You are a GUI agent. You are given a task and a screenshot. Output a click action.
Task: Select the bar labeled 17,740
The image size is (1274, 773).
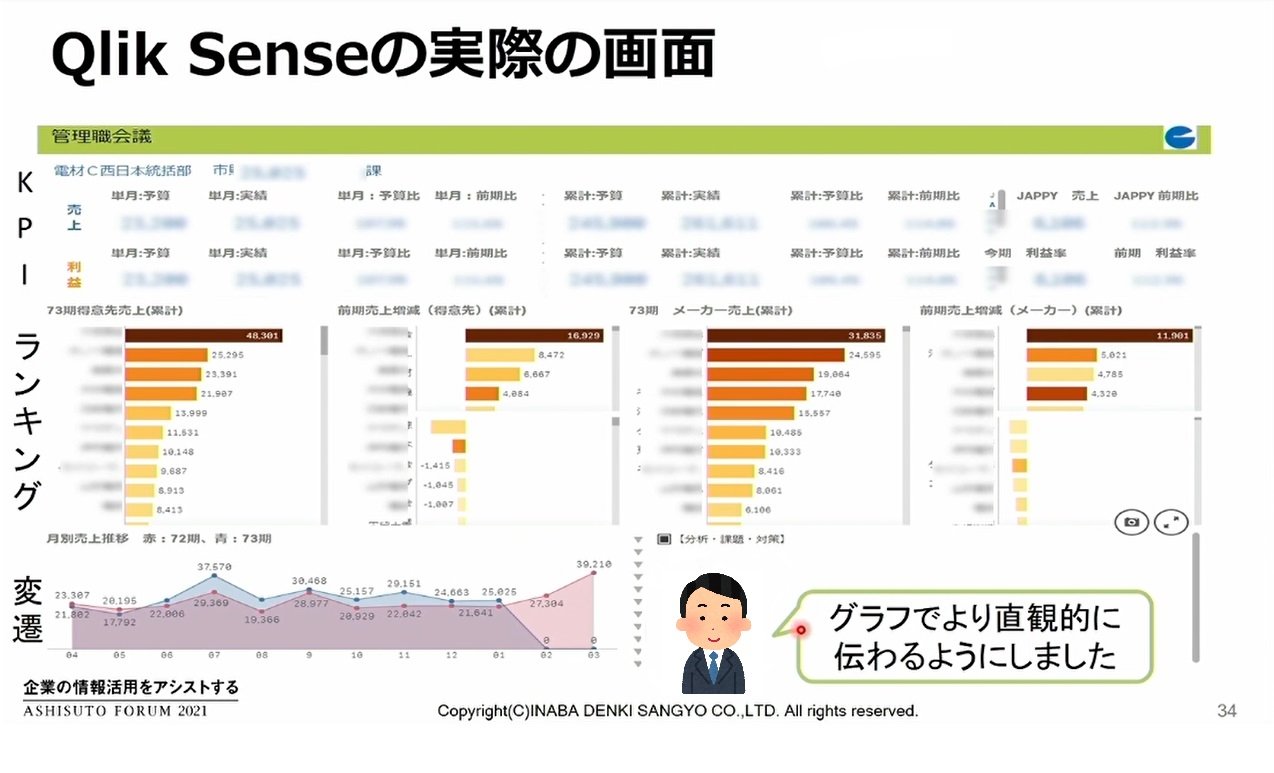(x=756, y=393)
